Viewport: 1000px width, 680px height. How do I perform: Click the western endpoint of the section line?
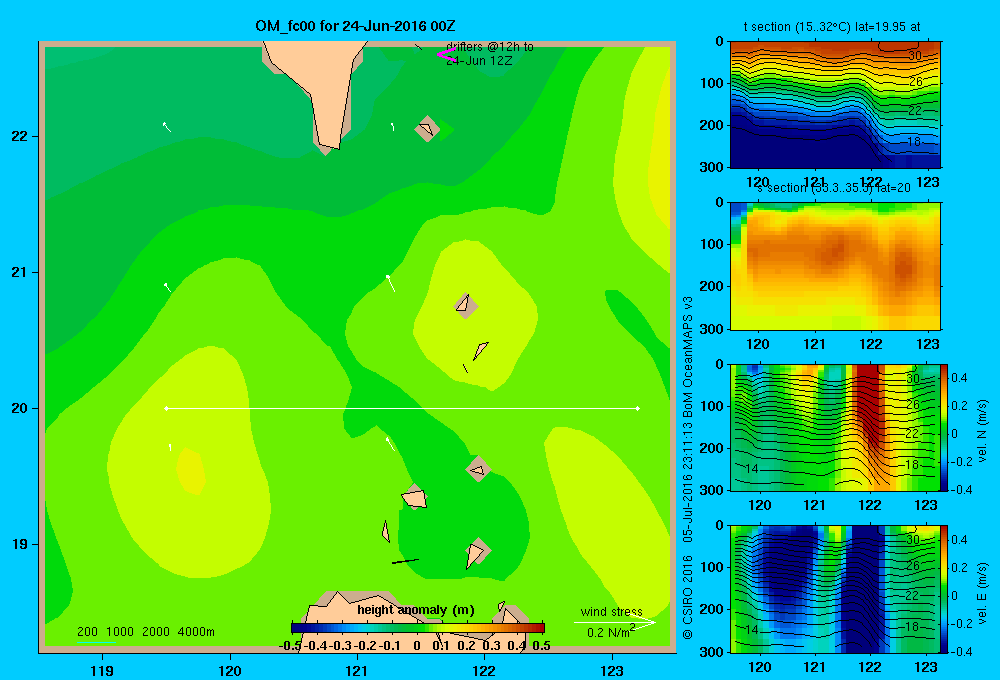166,408
